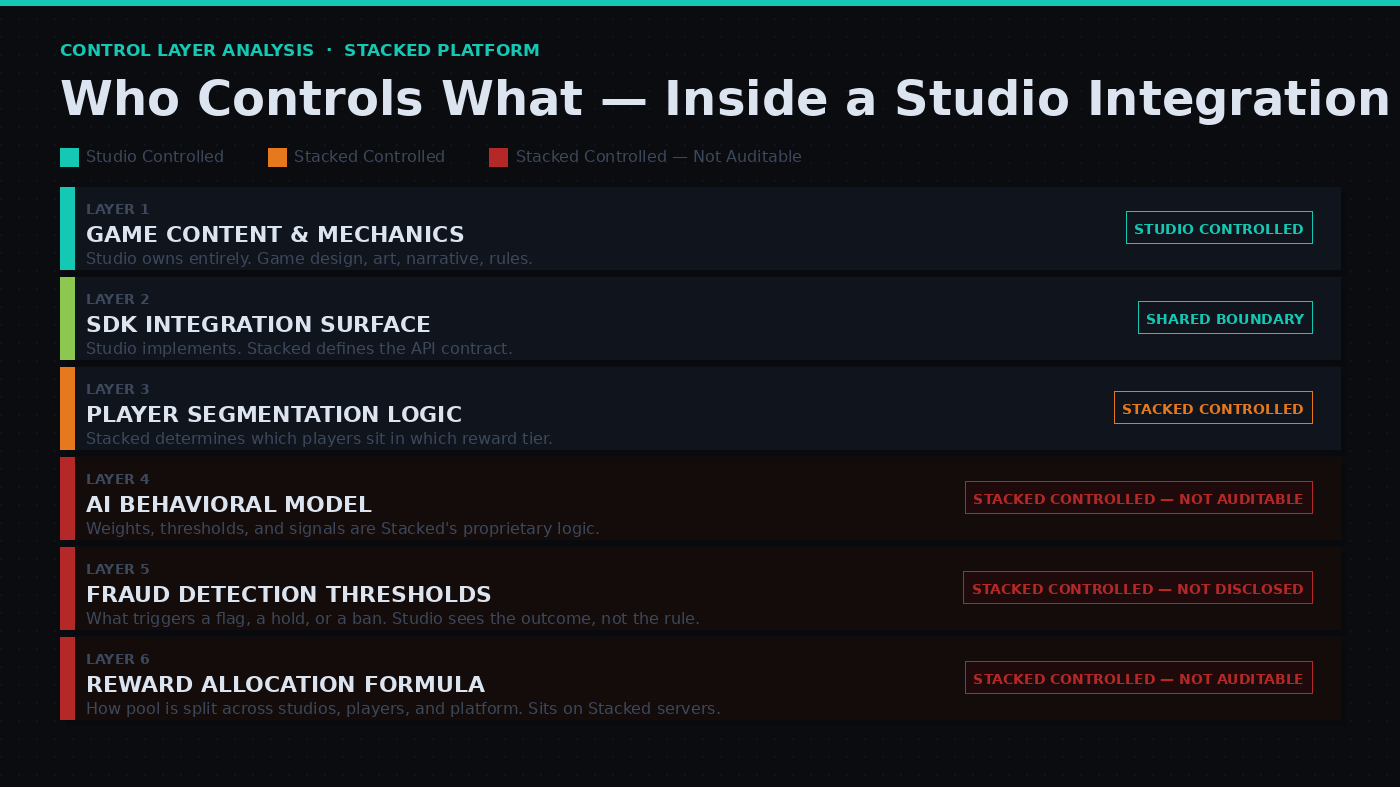Click the NOT AUDITABLE badge on AI Behavioral Model
Viewport: 1400px width, 787px height.
pos(1138,498)
